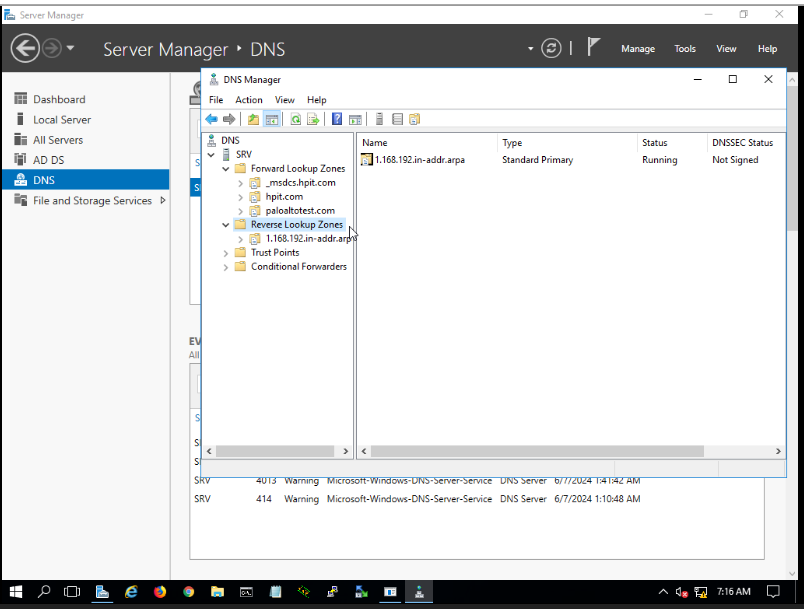This screenshot has width=804, height=609.
Task: Open the Manage menu in Server Manager
Action: pos(638,49)
